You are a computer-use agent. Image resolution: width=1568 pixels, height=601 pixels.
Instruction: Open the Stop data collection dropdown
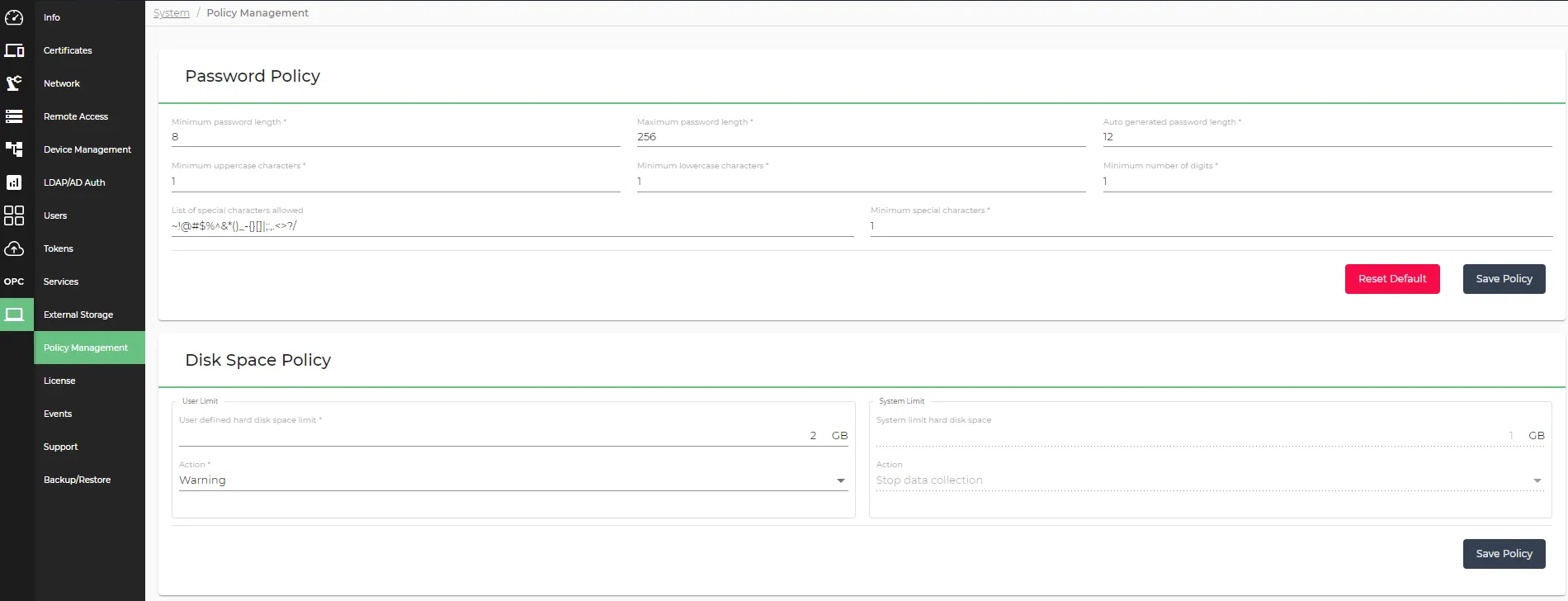1210,480
